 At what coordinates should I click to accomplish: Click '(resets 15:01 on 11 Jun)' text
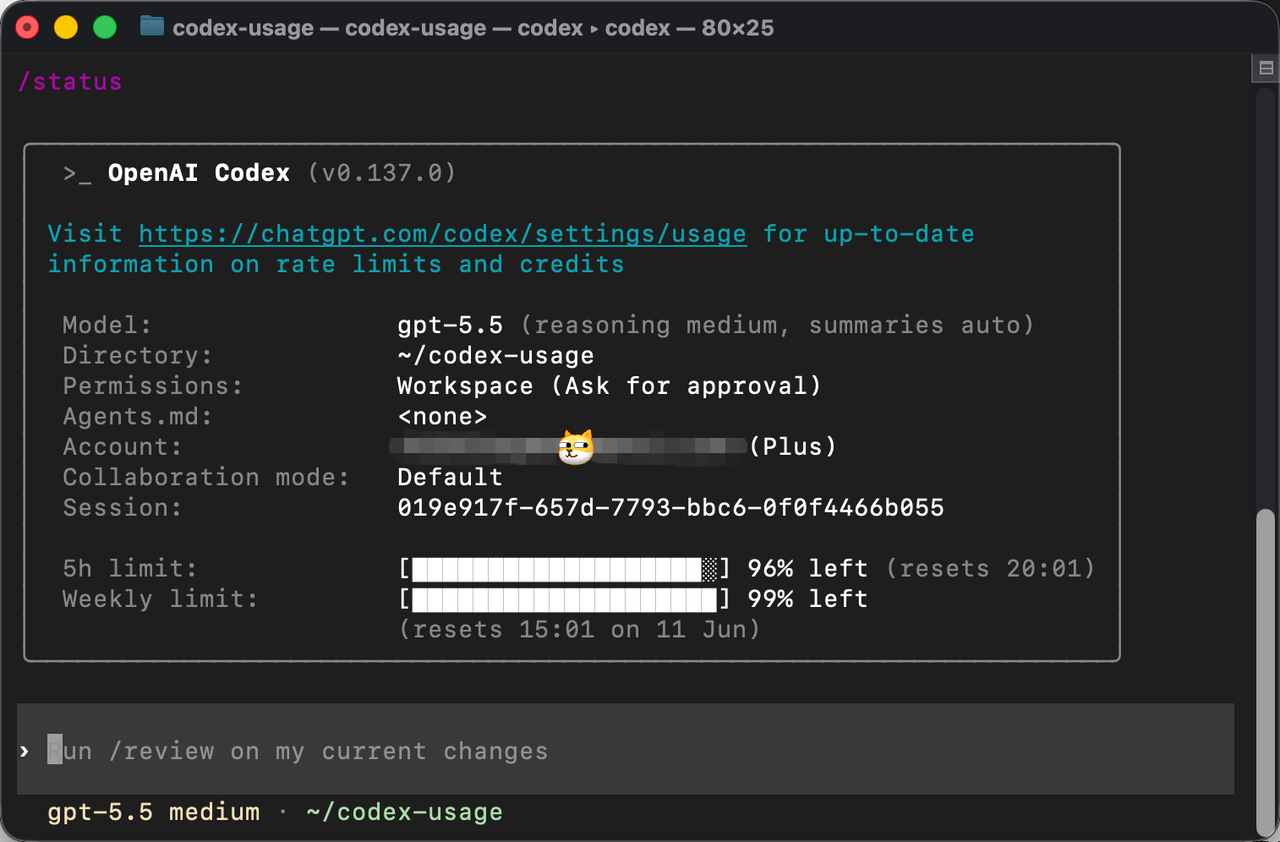(x=579, y=630)
